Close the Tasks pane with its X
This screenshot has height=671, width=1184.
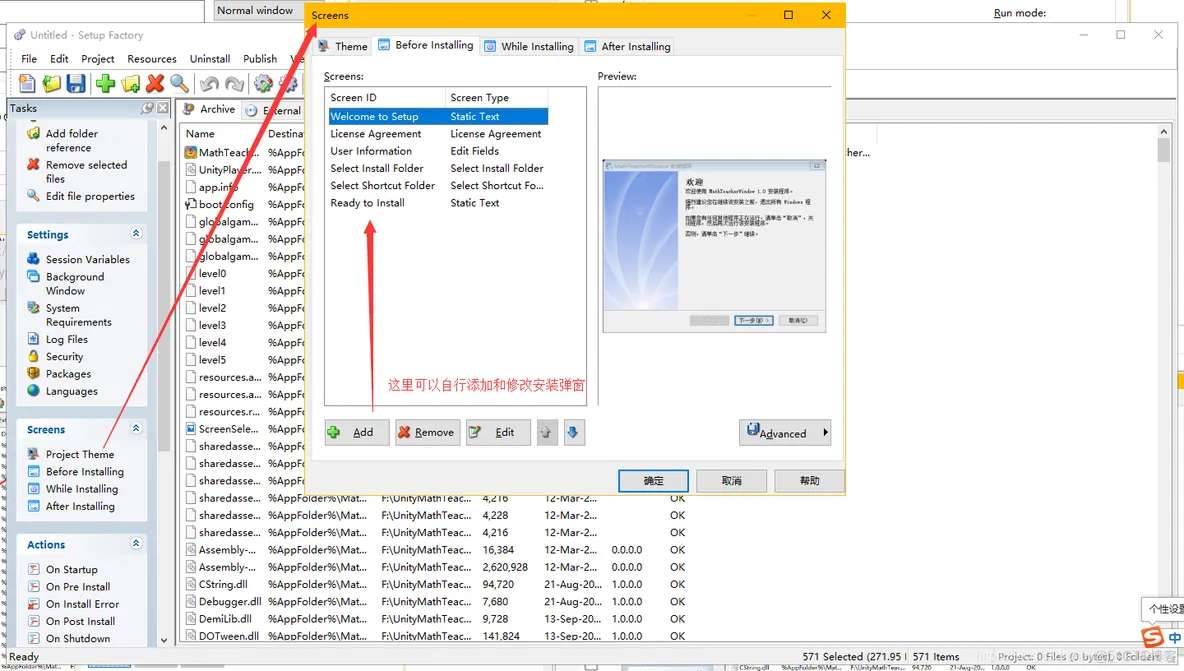(162, 108)
